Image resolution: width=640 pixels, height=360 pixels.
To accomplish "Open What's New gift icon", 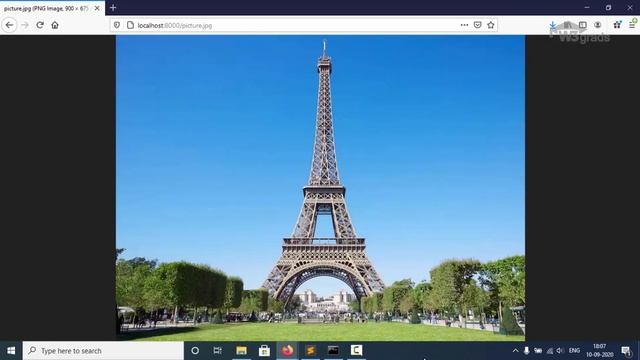I will 617,25.
